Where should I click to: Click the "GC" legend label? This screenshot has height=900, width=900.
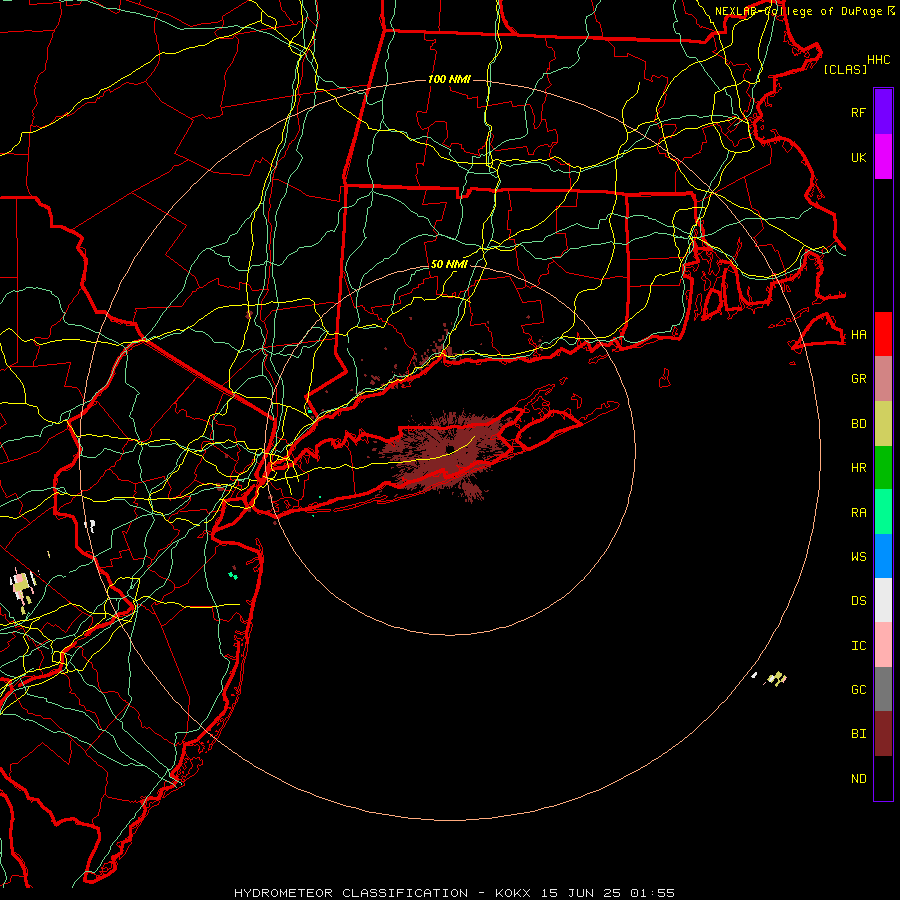point(859,690)
